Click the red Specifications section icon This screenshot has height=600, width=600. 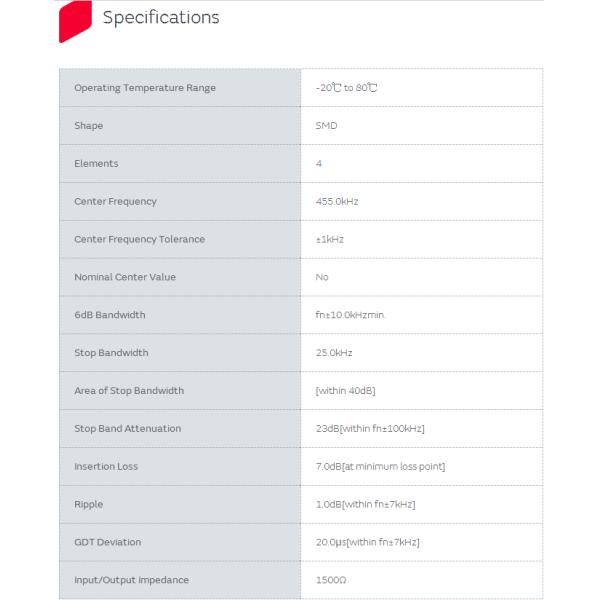(x=75, y=21)
